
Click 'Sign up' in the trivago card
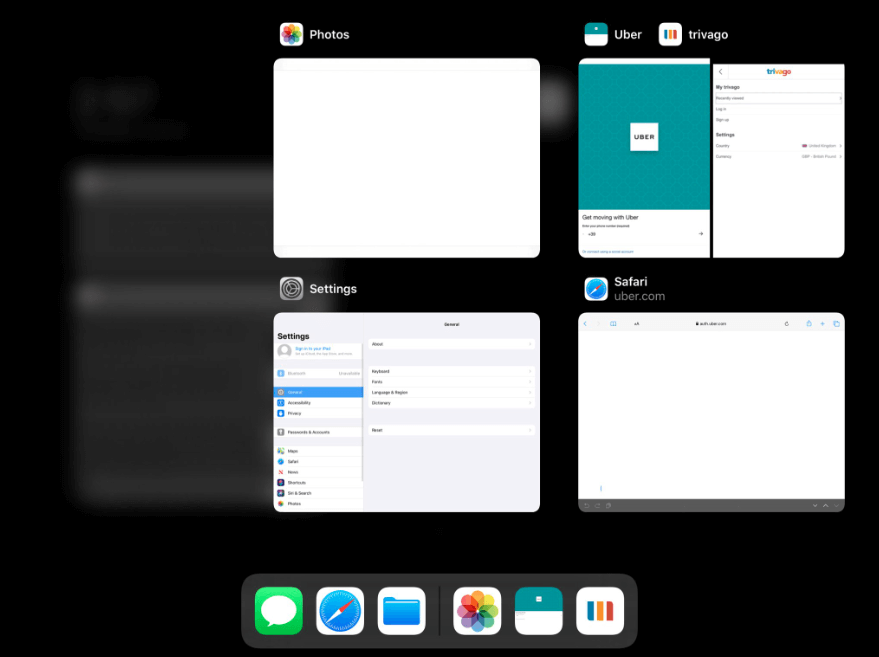tap(722, 119)
